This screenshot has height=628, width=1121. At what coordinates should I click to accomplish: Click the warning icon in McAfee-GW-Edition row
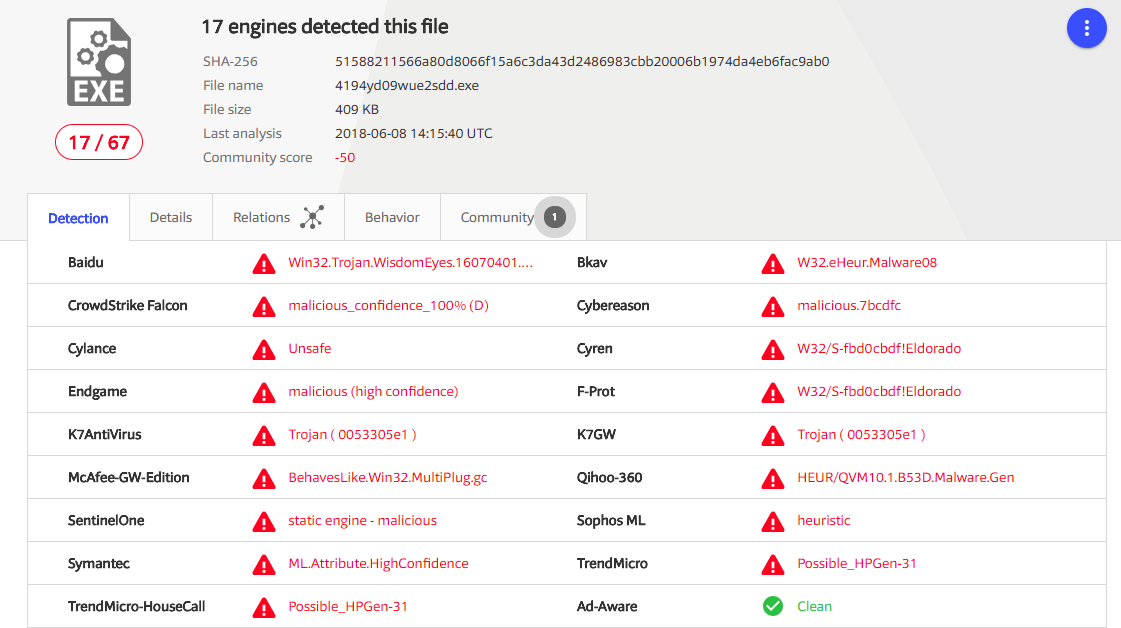264,478
